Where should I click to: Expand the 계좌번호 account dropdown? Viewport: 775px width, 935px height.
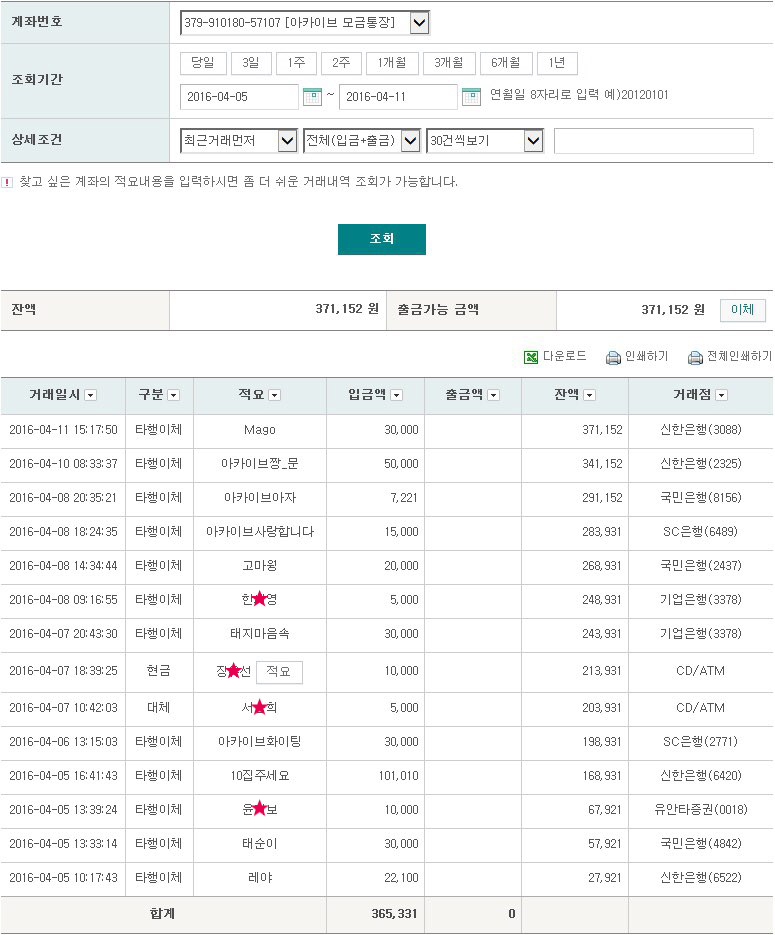420,23
